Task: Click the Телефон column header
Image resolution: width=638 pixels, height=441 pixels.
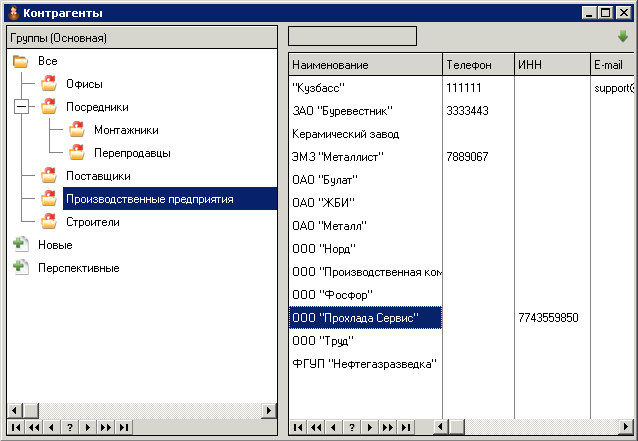Action: coord(478,65)
